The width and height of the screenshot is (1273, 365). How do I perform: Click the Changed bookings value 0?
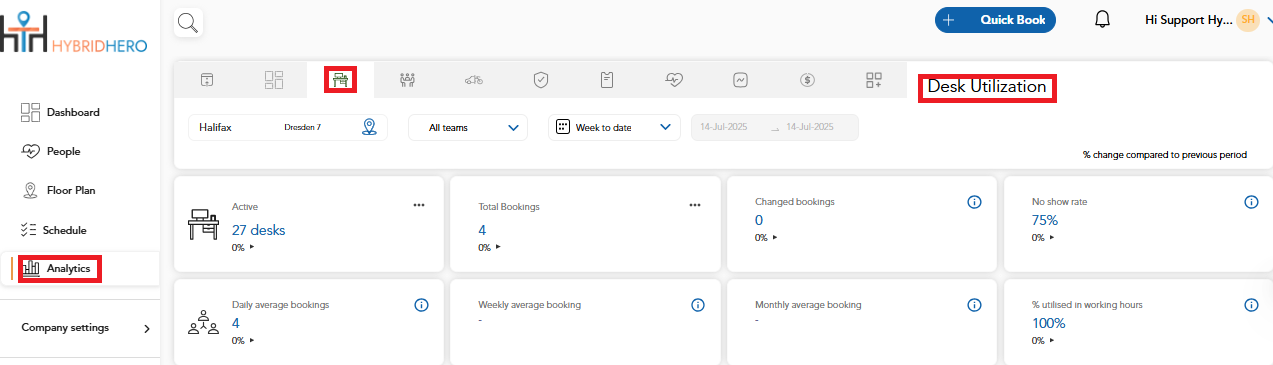tap(759, 220)
